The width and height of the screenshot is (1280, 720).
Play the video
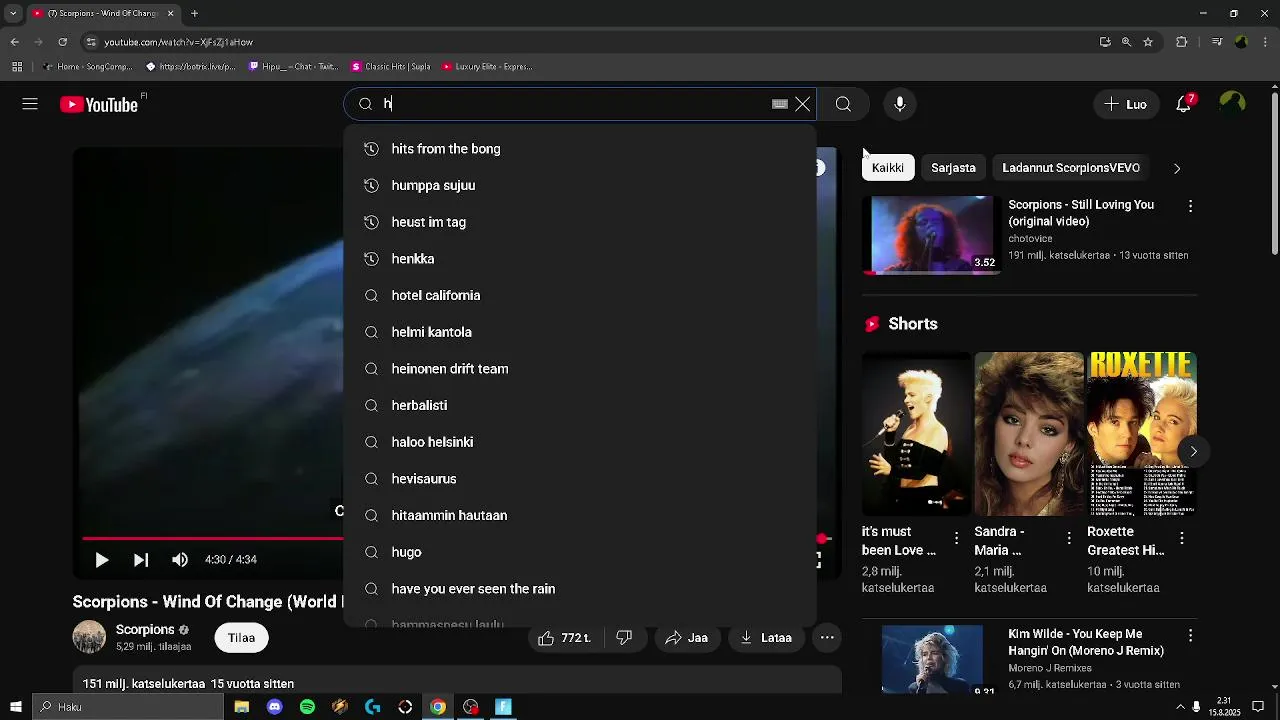(x=102, y=560)
